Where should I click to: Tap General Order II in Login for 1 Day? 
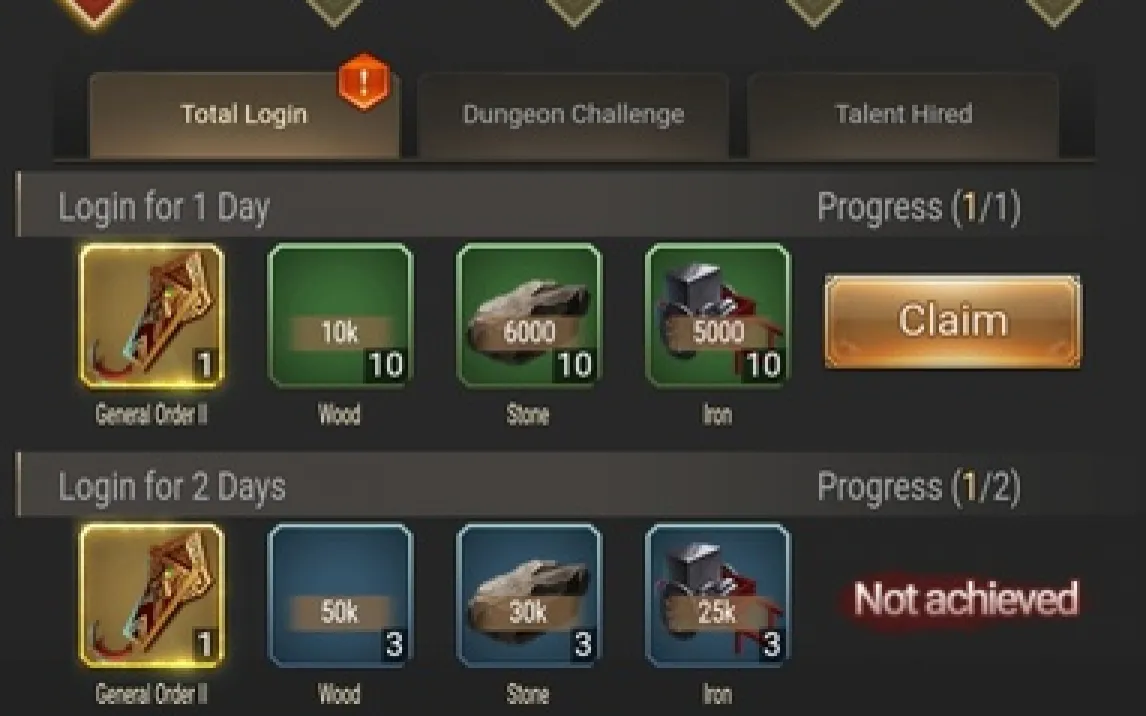coord(151,316)
